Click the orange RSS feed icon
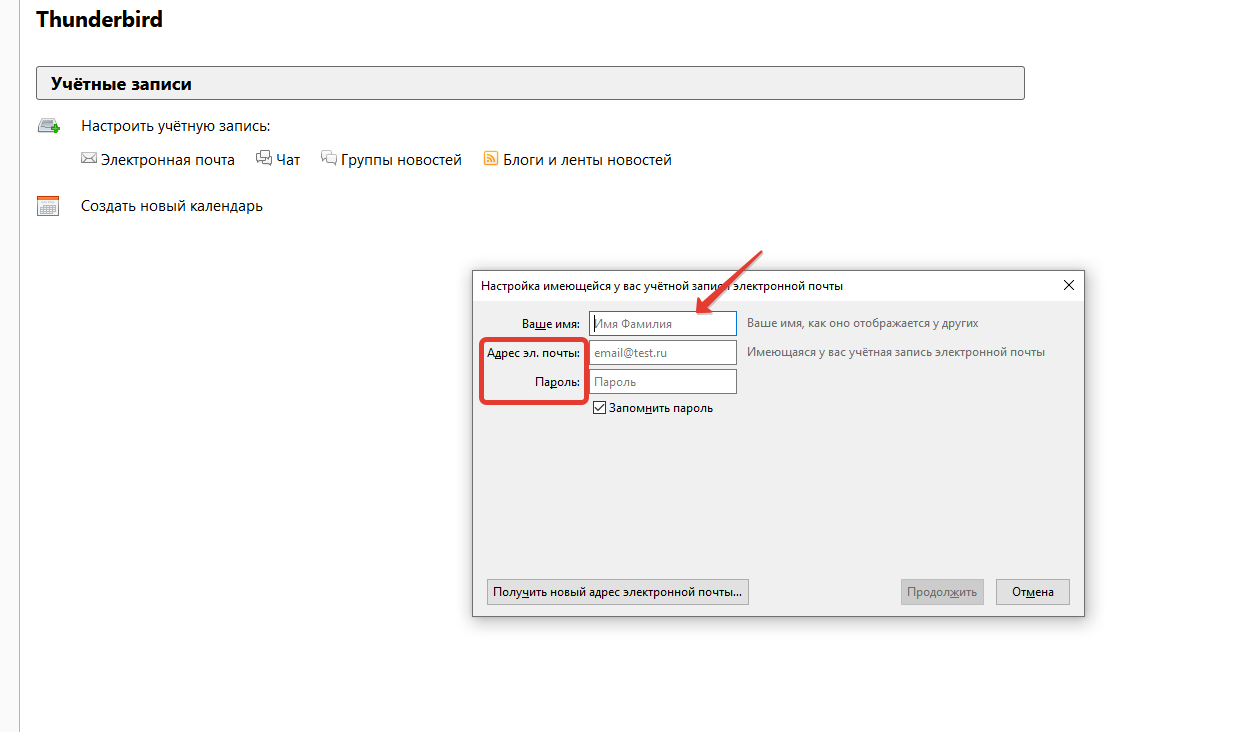 pyautogui.click(x=491, y=159)
